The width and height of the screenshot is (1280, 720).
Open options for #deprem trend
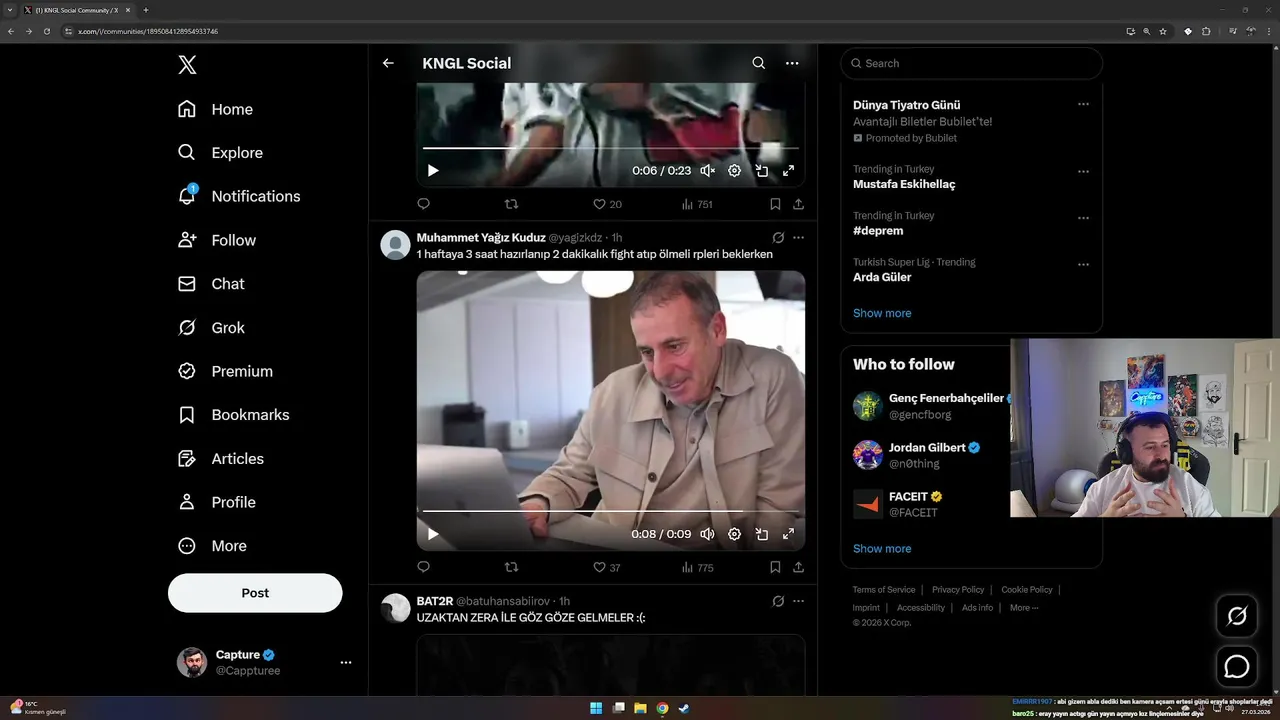pos(1083,218)
